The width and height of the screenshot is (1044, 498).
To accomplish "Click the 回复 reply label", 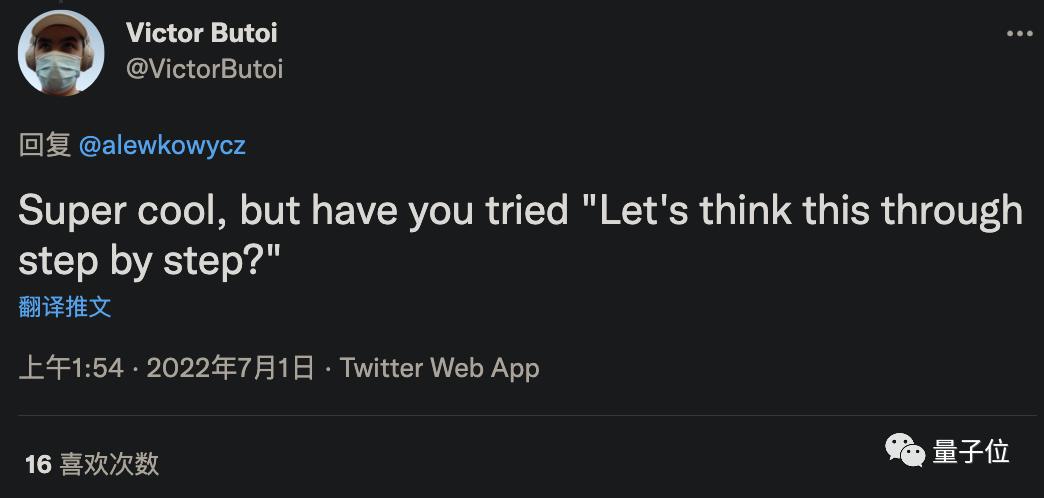I will [44, 146].
